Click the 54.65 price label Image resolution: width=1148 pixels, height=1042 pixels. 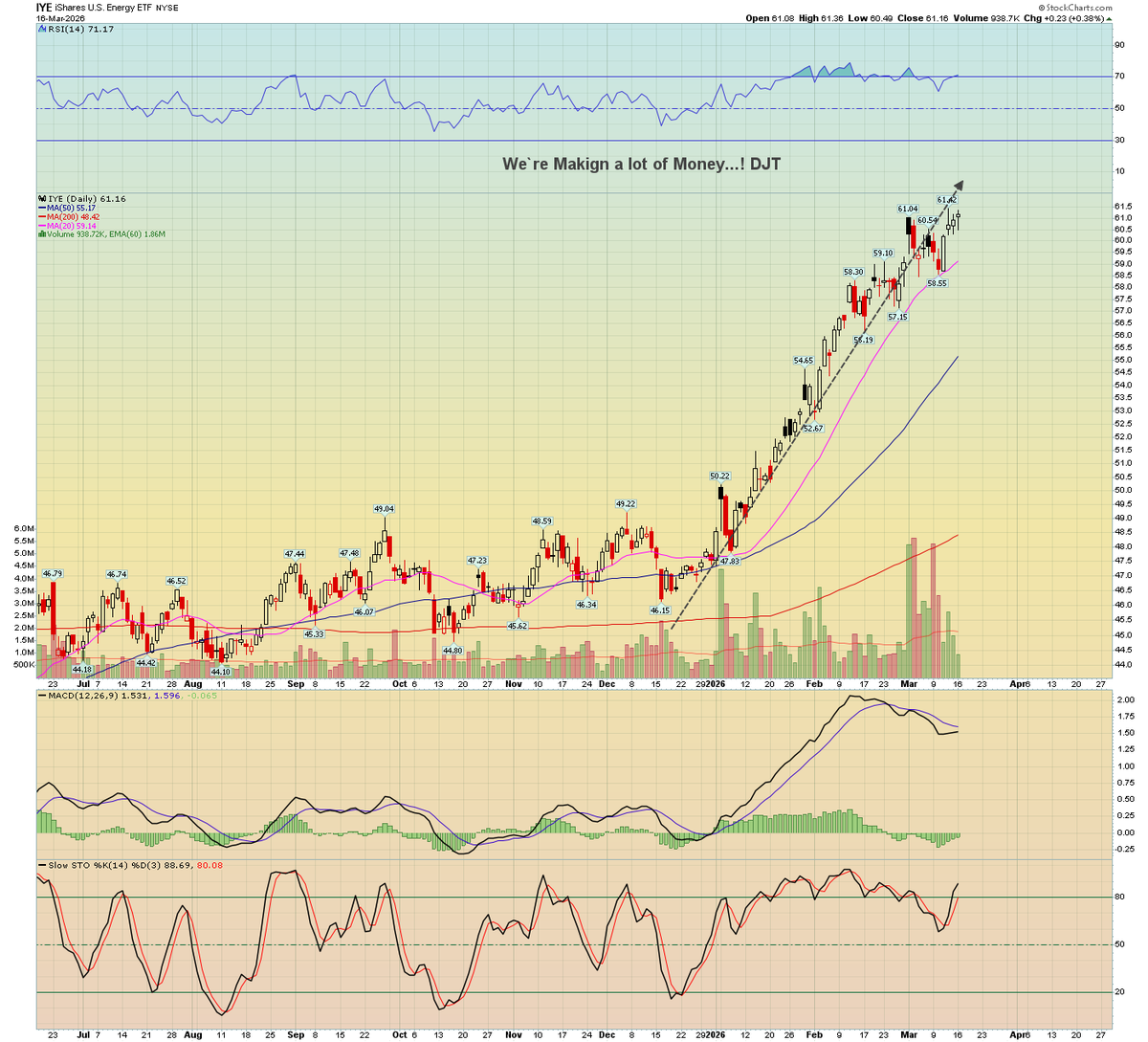pyautogui.click(x=803, y=361)
